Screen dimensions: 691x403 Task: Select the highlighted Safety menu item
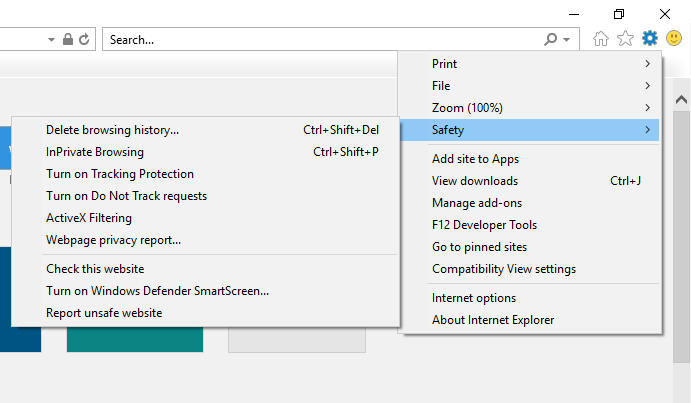(530, 130)
